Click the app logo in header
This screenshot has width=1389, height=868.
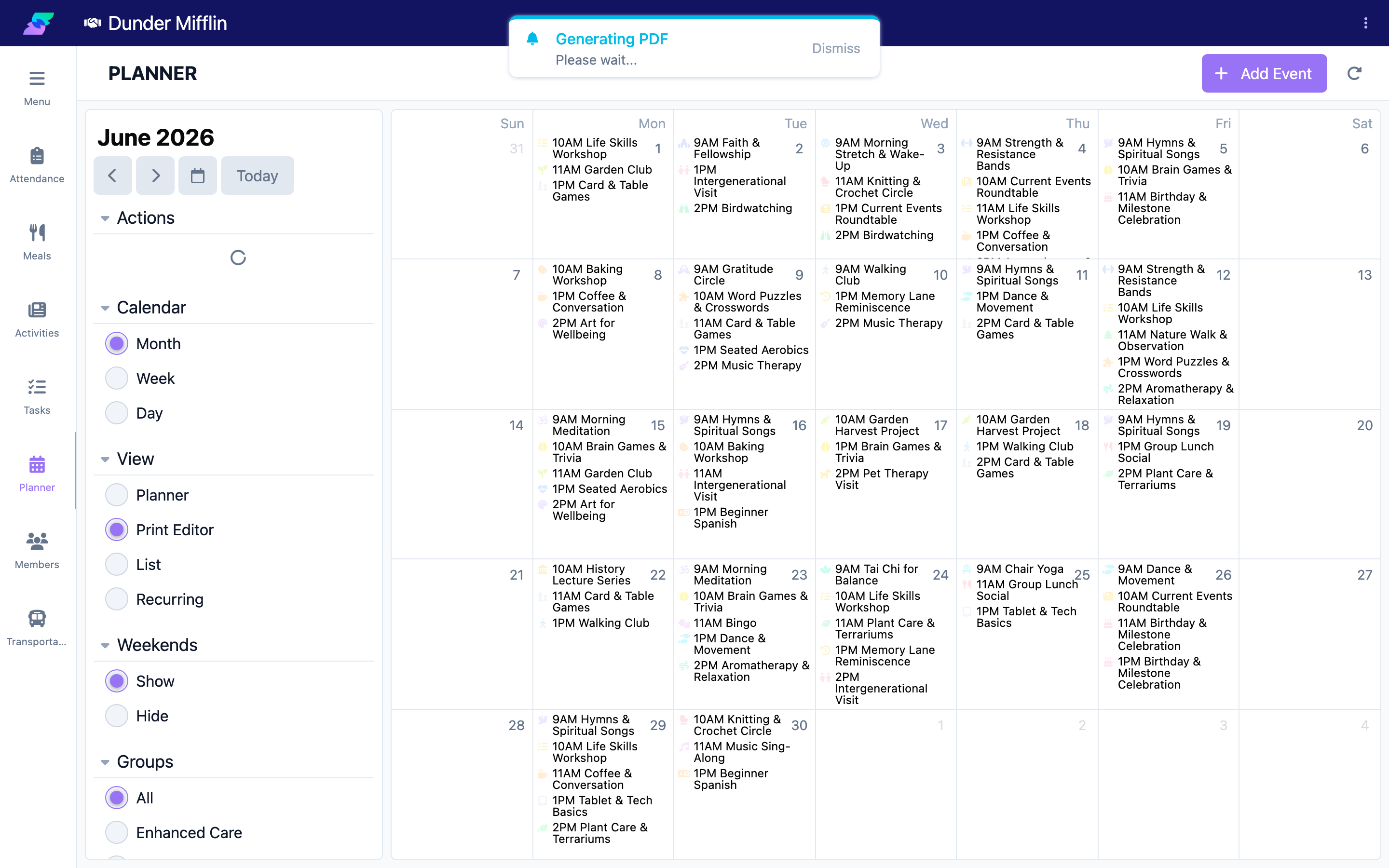pos(38,23)
